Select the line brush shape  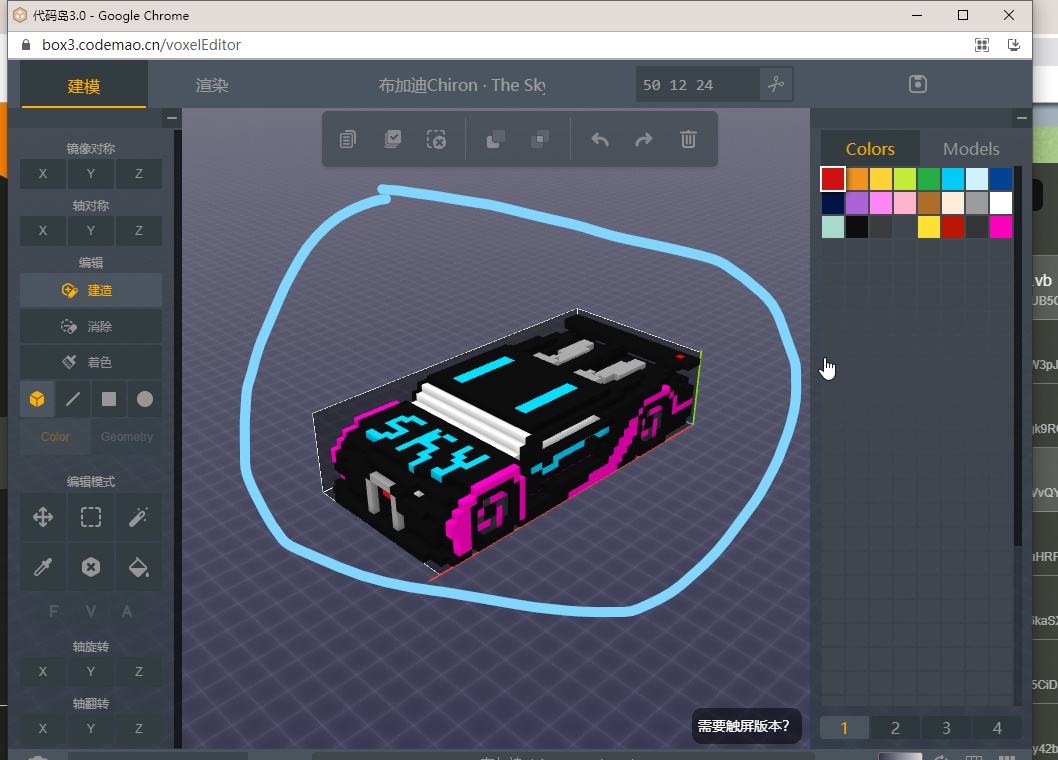pos(73,400)
